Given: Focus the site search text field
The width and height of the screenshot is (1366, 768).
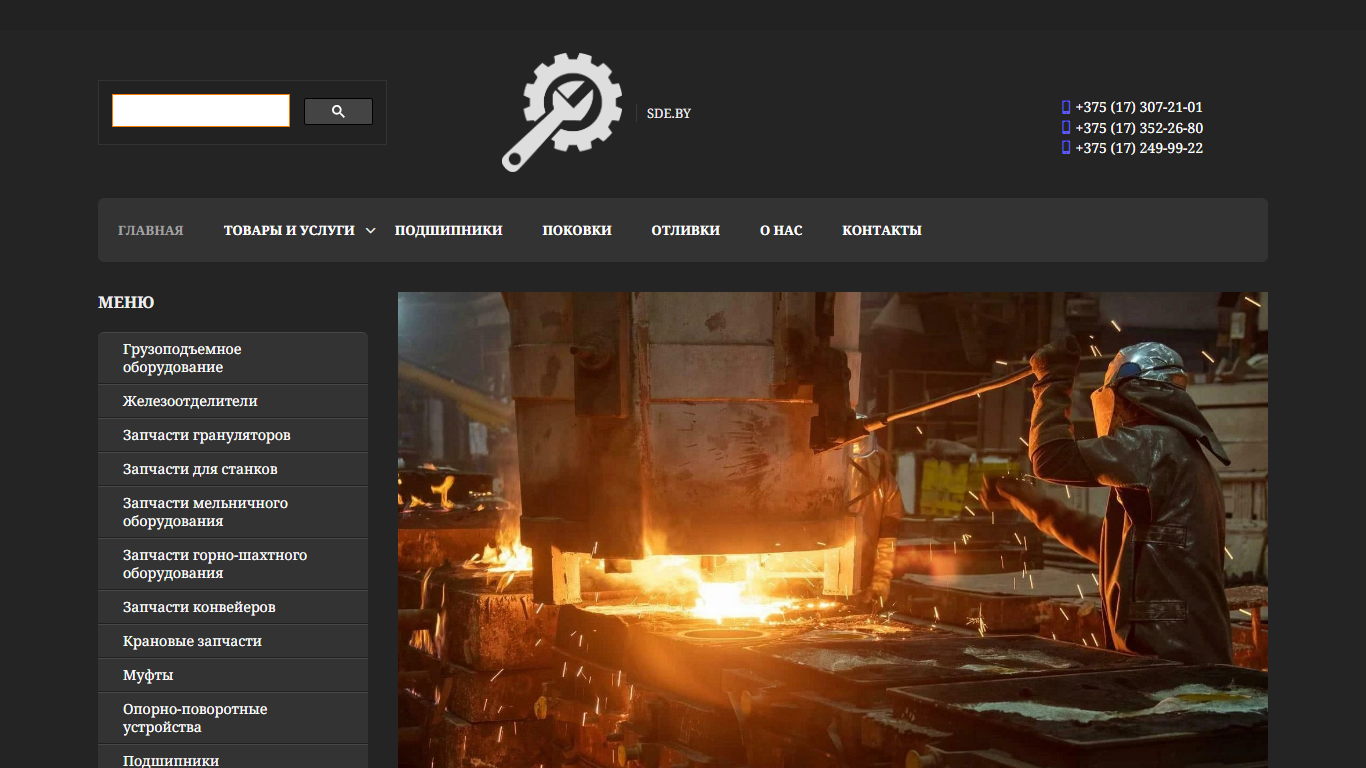Looking at the screenshot, I should [x=201, y=111].
